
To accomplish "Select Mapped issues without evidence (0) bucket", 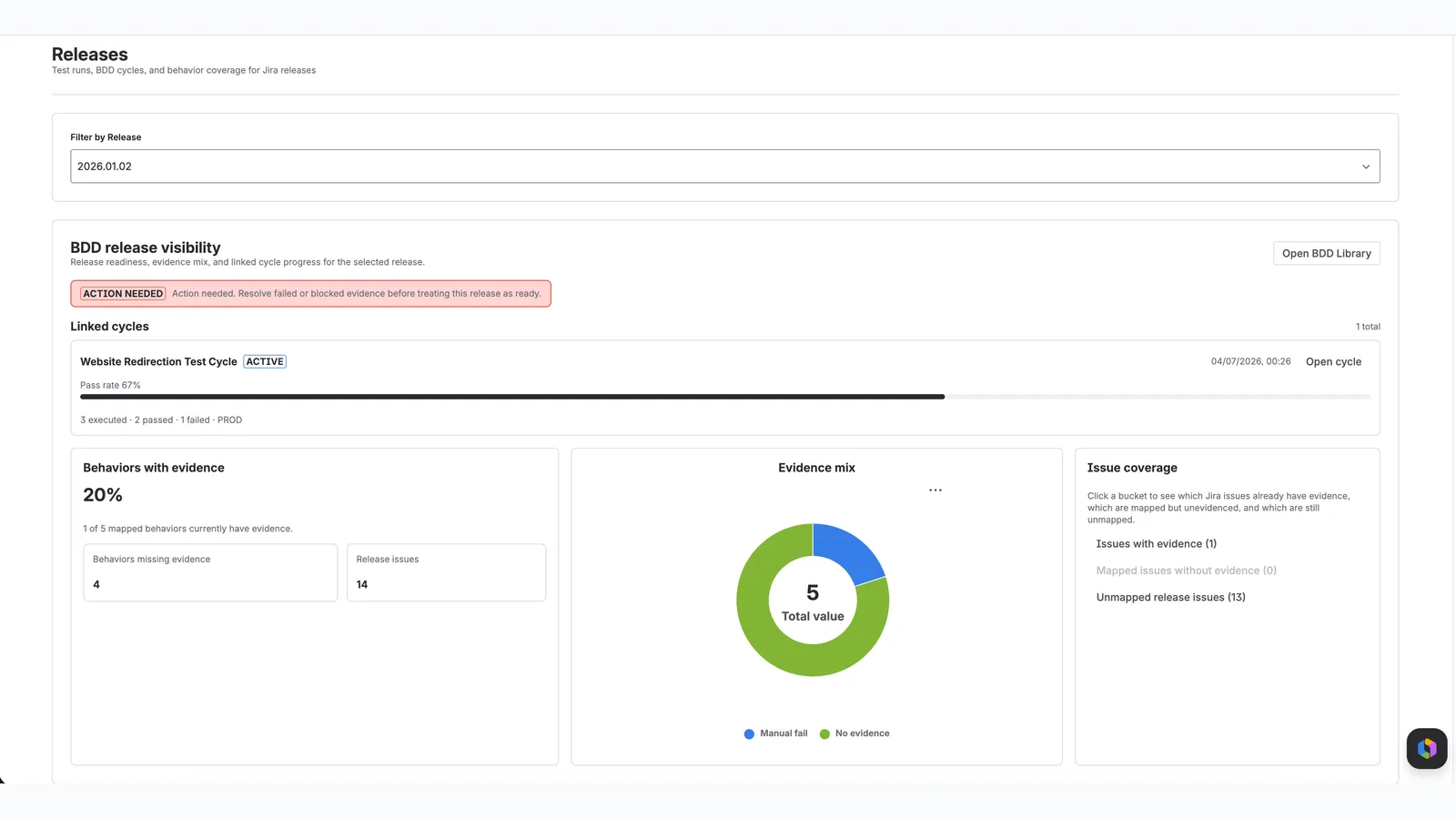I will point(1186,571).
